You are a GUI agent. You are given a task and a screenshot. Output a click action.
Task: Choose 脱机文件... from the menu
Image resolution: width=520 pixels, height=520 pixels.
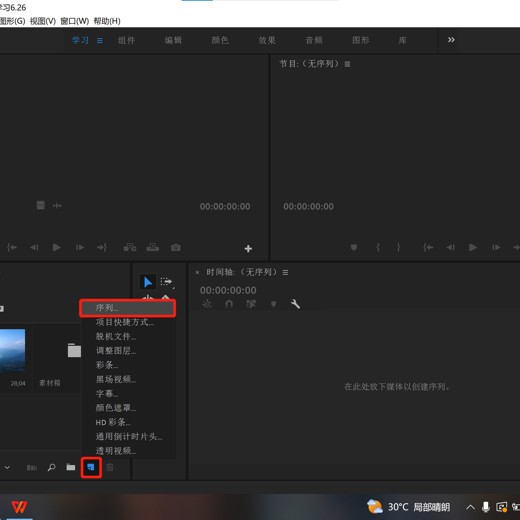pos(129,336)
